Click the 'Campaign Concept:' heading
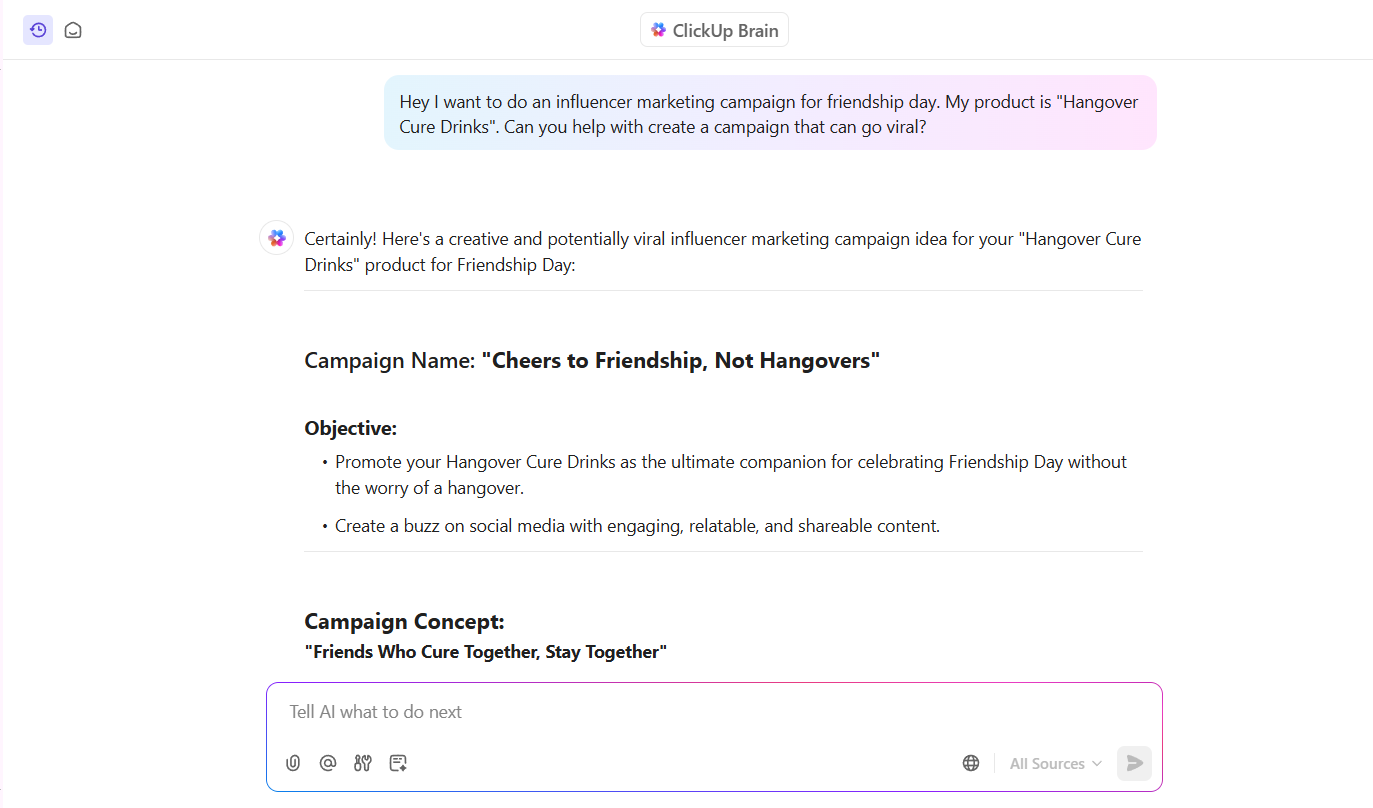The height and width of the screenshot is (808, 1373). (x=404, y=621)
